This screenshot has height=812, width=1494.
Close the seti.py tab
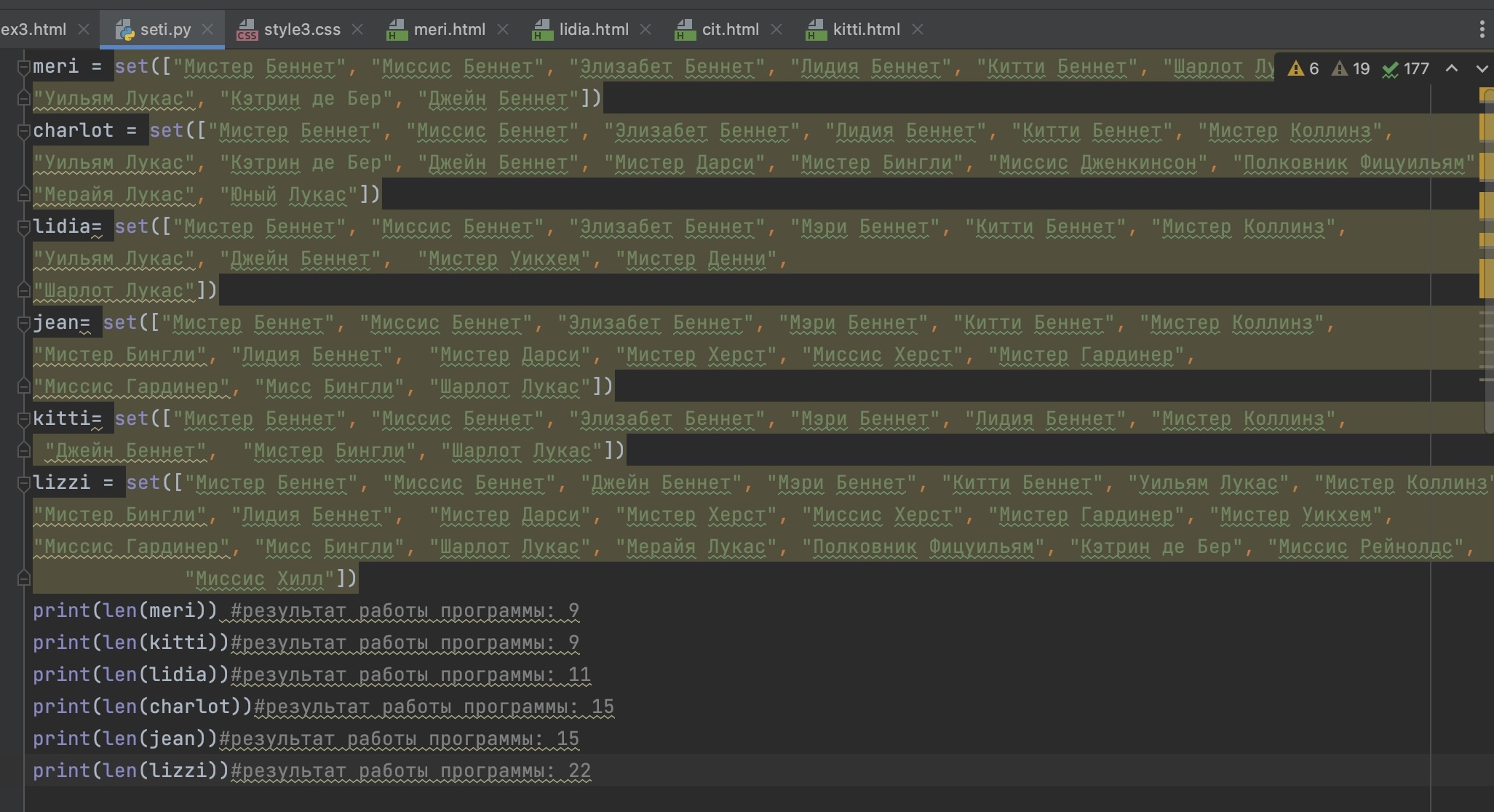coord(207,29)
